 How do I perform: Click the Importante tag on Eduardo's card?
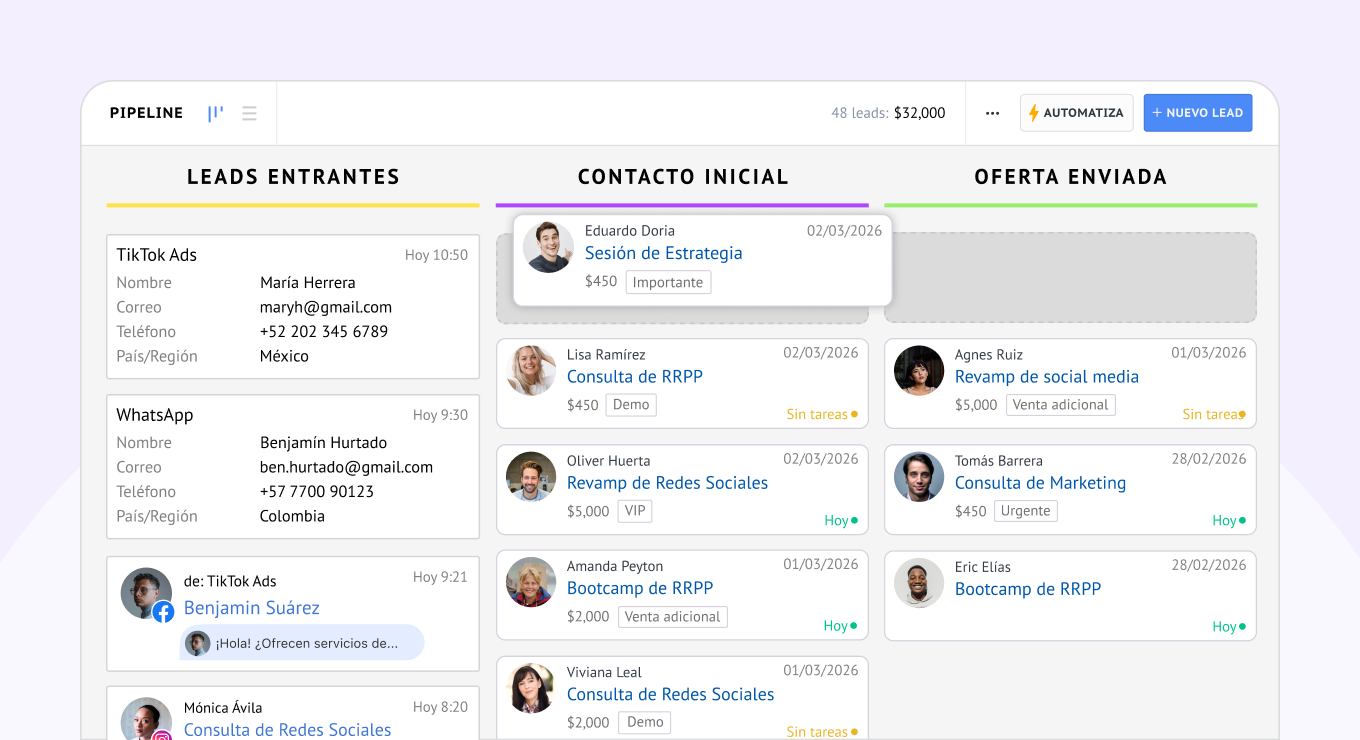point(668,283)
